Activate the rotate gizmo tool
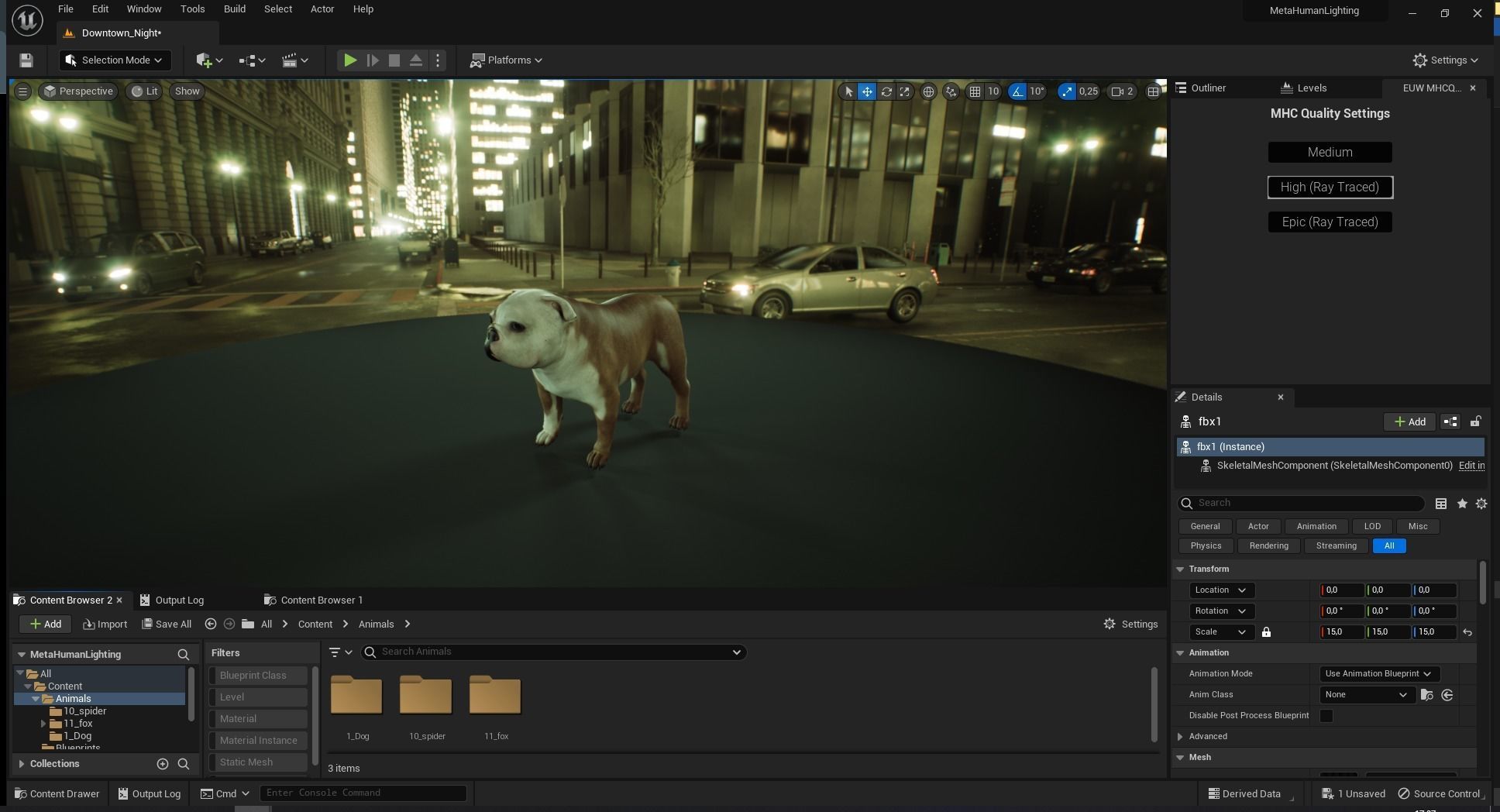Viewport: 1500px width, 812px height. pos(886,91)
